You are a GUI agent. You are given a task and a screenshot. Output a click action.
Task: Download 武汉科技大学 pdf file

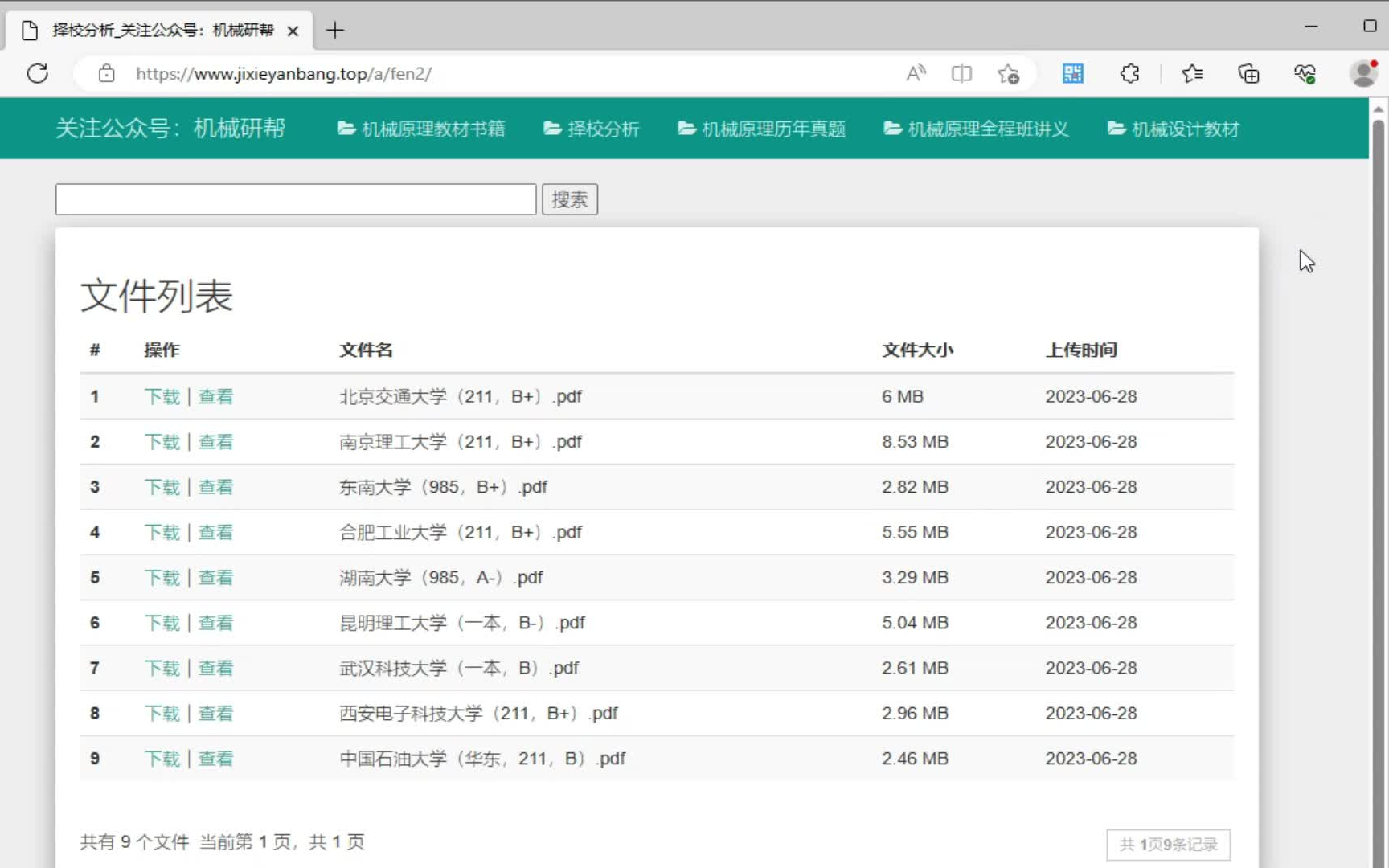[x=162, y=668]
